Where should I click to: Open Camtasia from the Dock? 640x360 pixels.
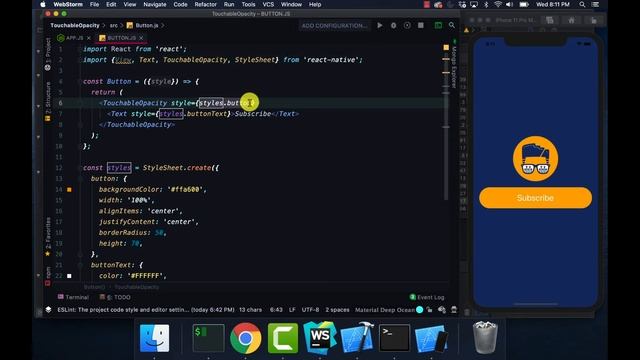[x=283, y=338]
